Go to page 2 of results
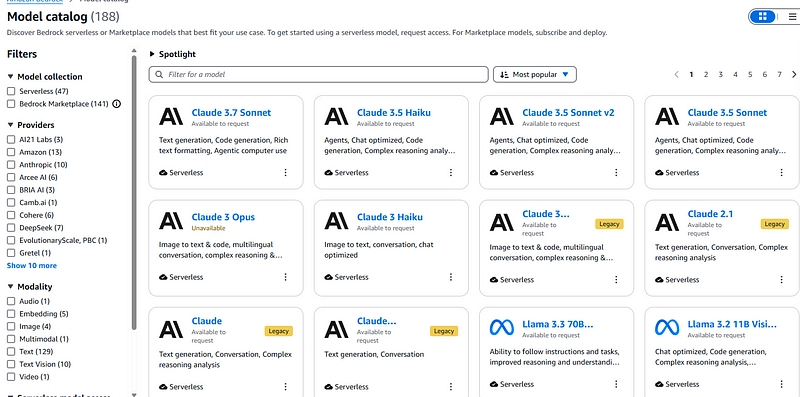 [x=706, y=75]
